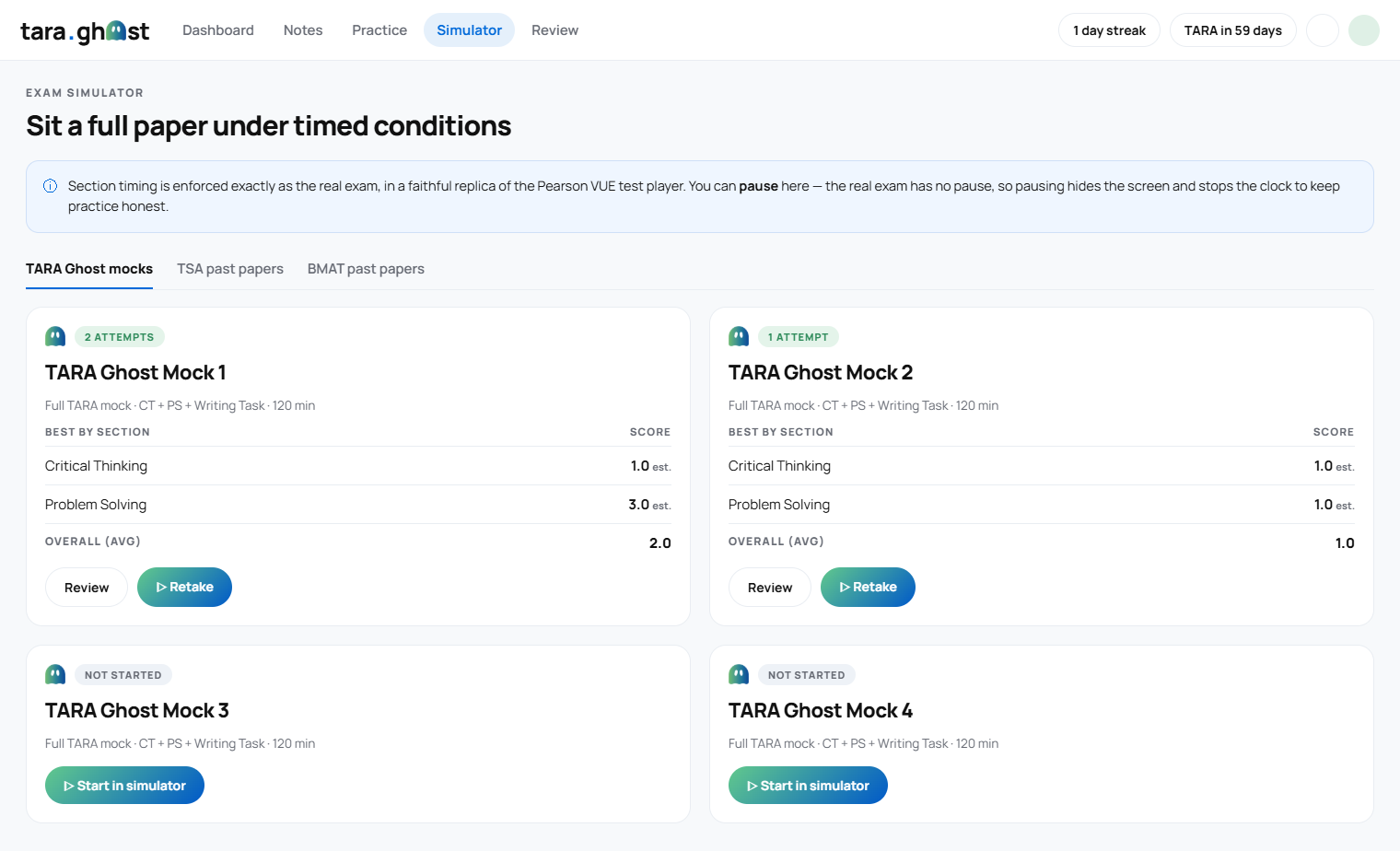Click Mock 1's 'Problem Solving' row label
The width and height of the screenshot is (1400, 851).
click(x=96, y=505)
